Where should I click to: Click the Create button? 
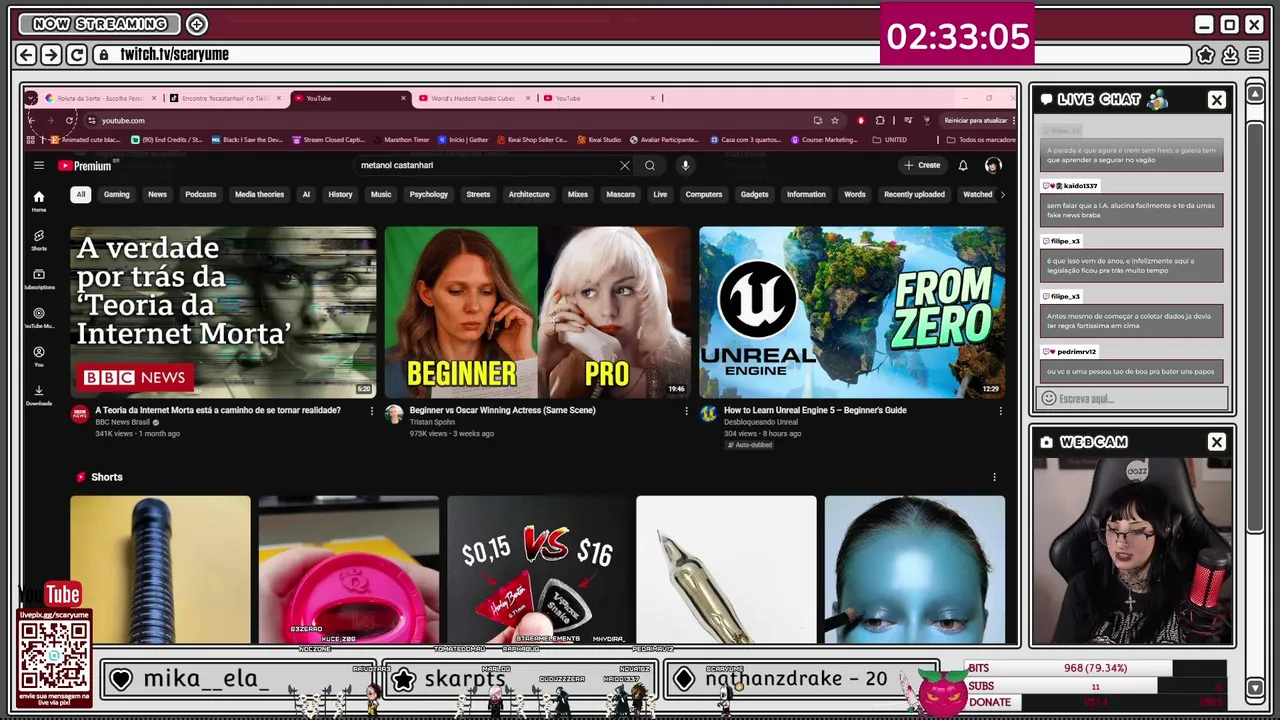tap(922, 166)
